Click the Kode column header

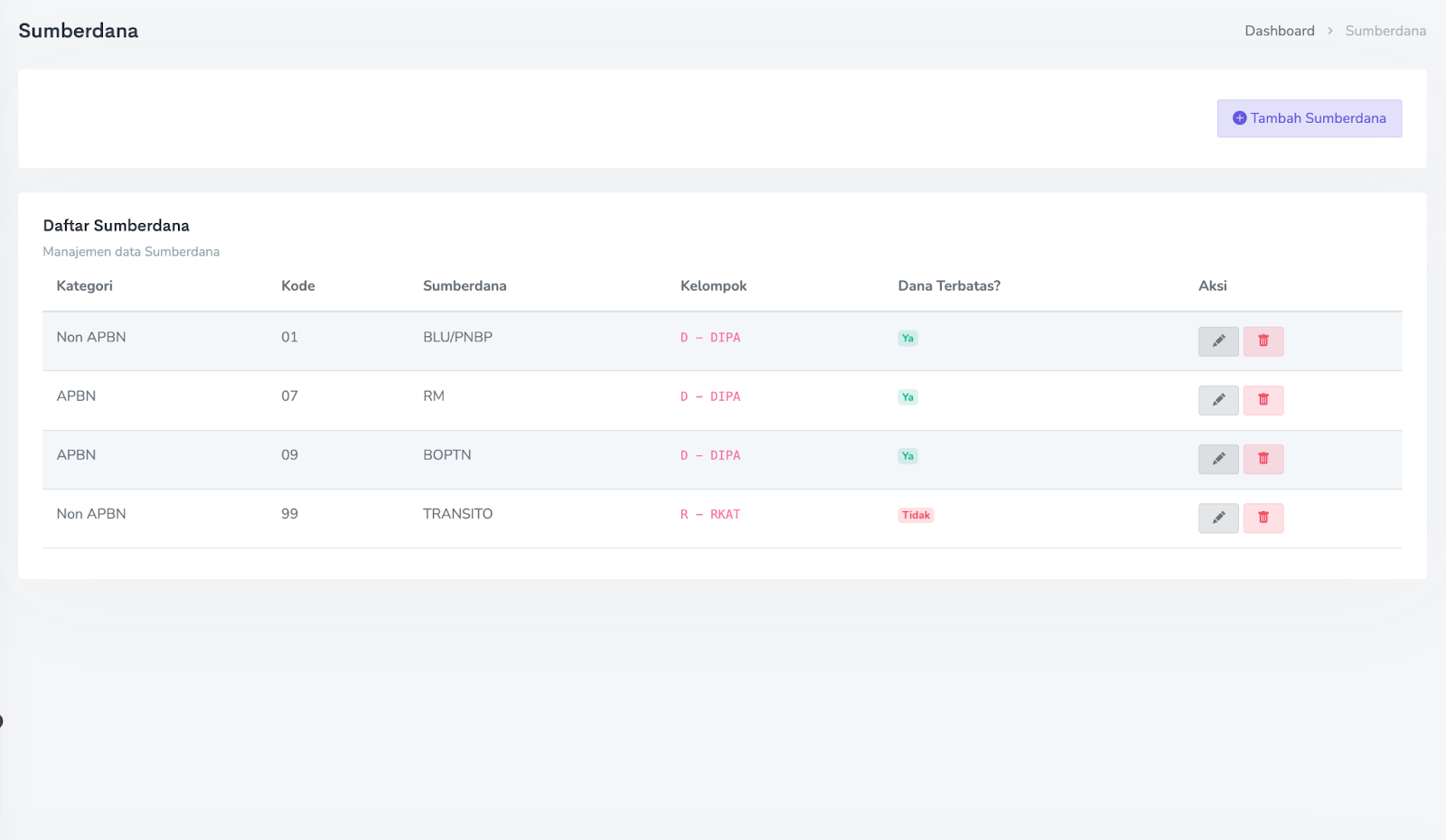click(297, 286)
